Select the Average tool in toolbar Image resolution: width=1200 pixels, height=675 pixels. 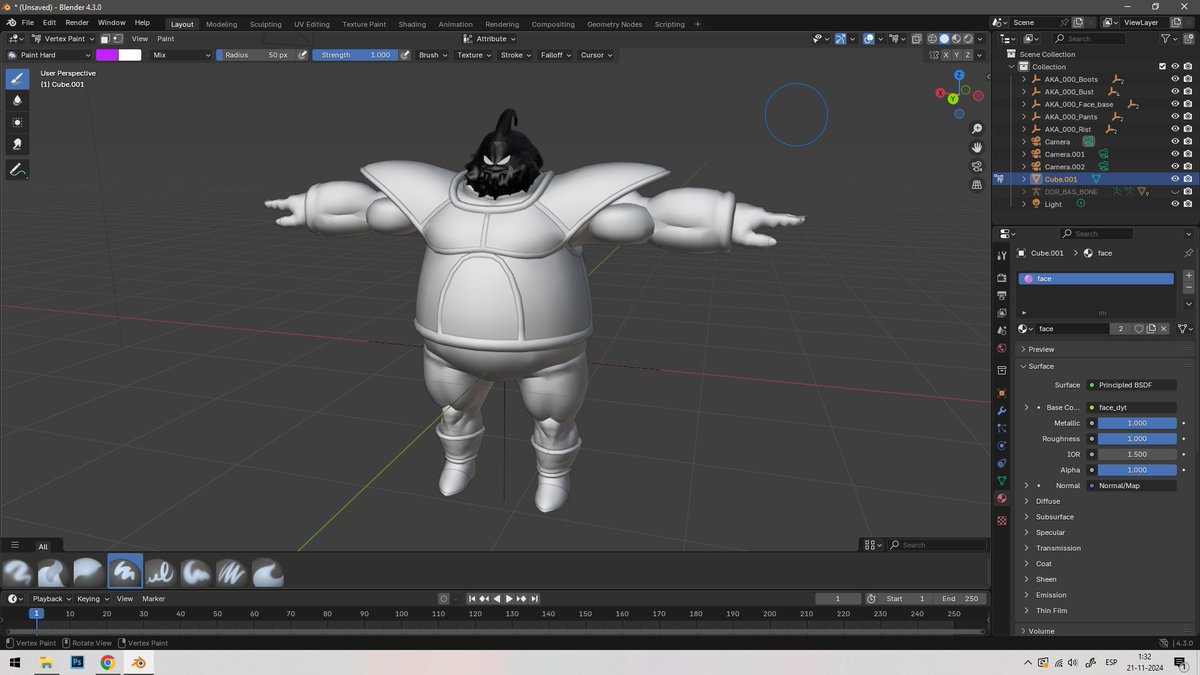(x=17, y=122)
